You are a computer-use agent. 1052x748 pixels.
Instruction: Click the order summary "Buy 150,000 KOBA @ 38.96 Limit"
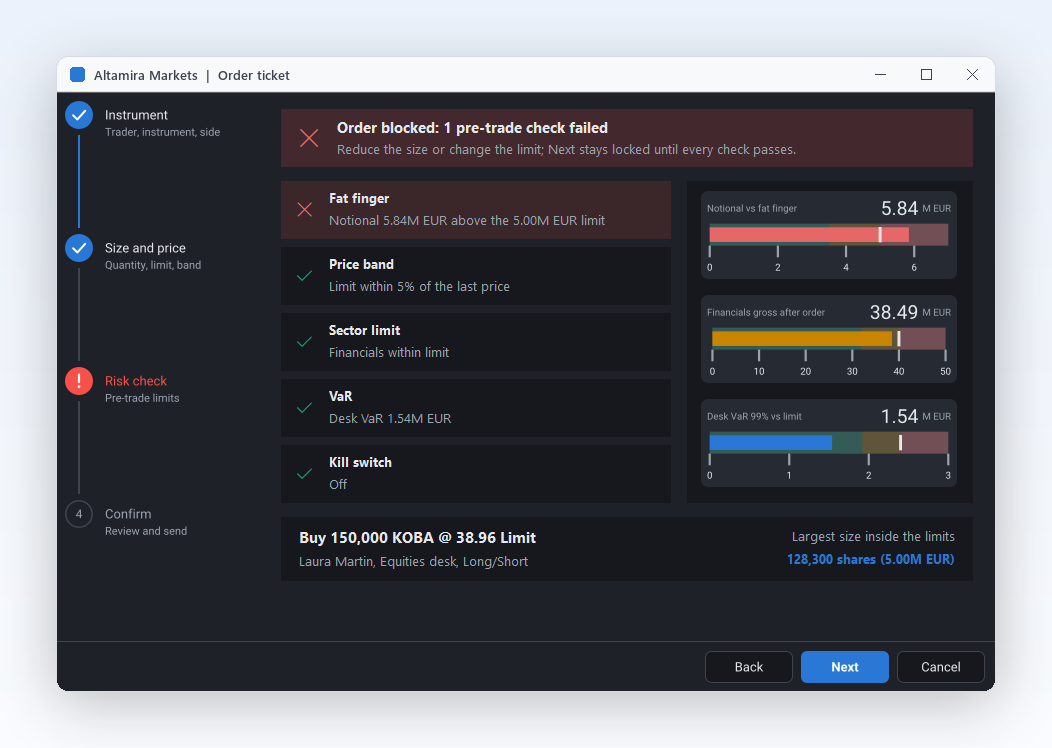pyautogui.click(x=417, y=537)
